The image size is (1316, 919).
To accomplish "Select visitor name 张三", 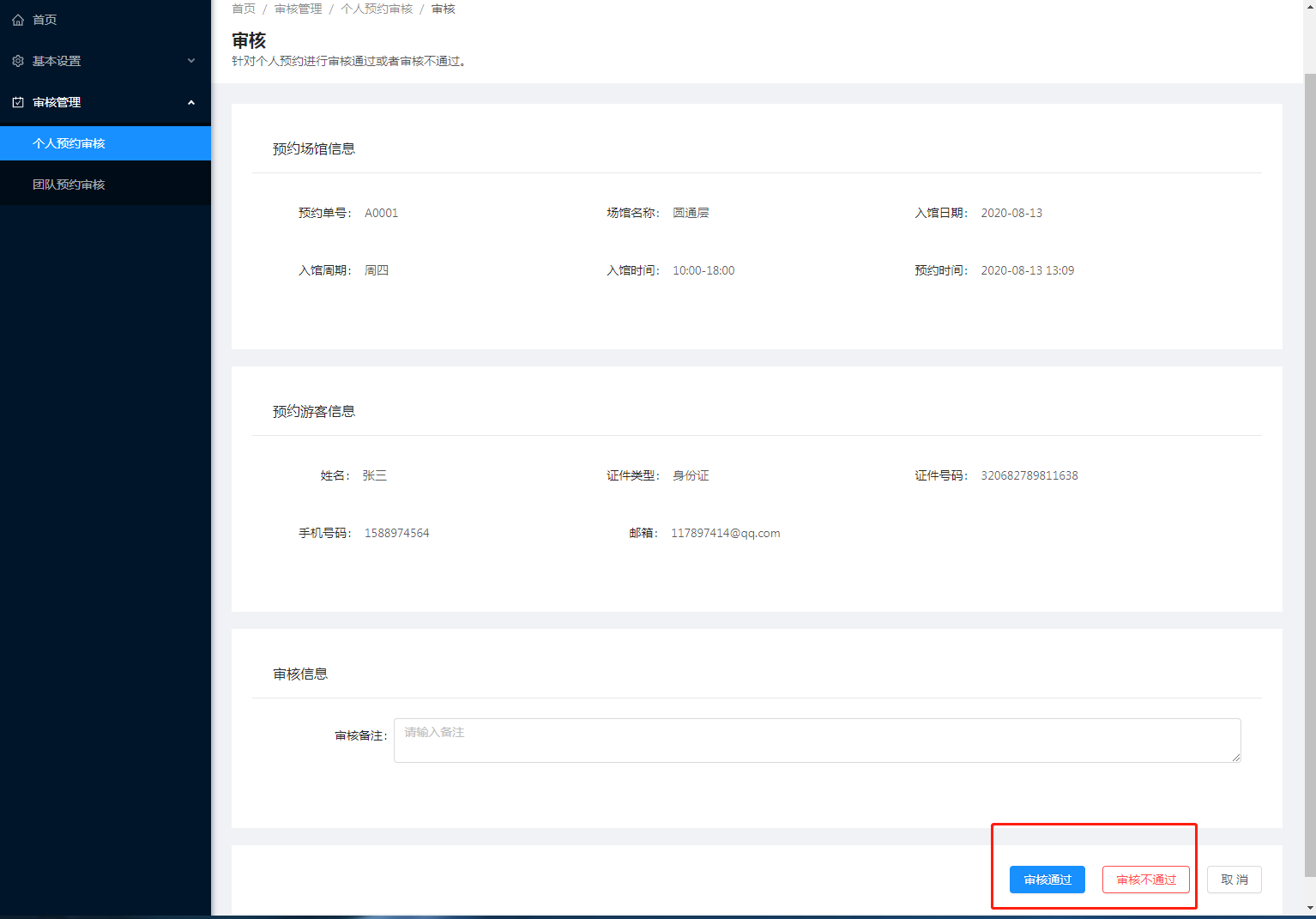I will [375, 475].
